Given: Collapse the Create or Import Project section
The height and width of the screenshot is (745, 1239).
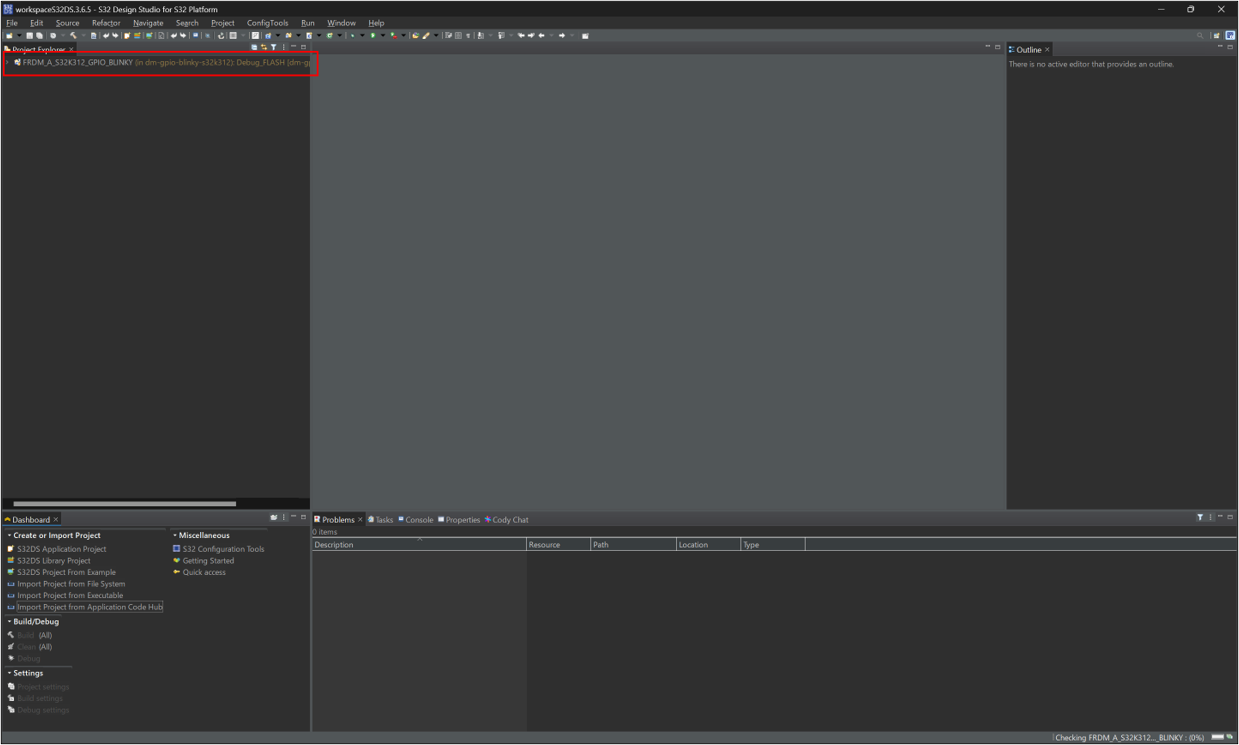Looking at the screenshot, I should click(x=9, y=536).
